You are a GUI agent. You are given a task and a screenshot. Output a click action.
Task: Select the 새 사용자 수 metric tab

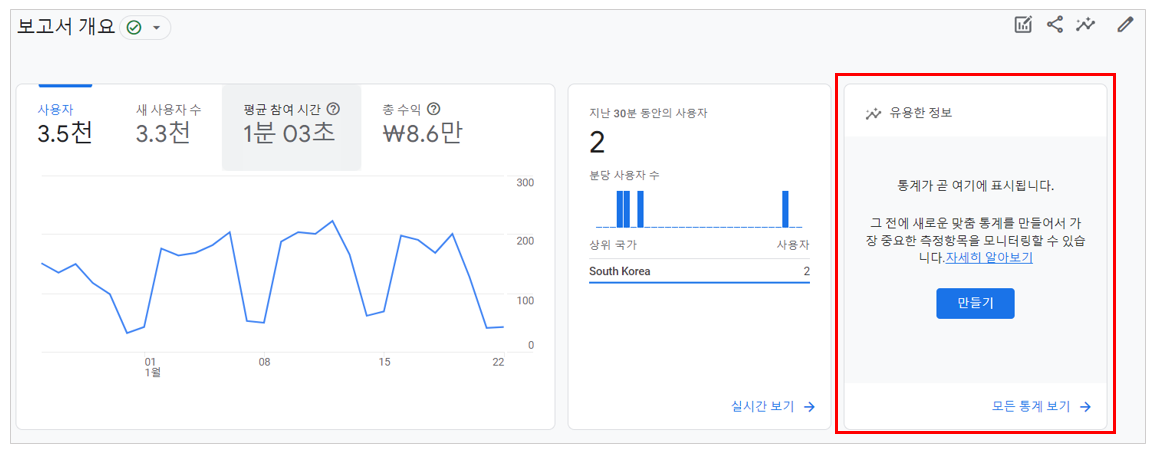point(169,126)
